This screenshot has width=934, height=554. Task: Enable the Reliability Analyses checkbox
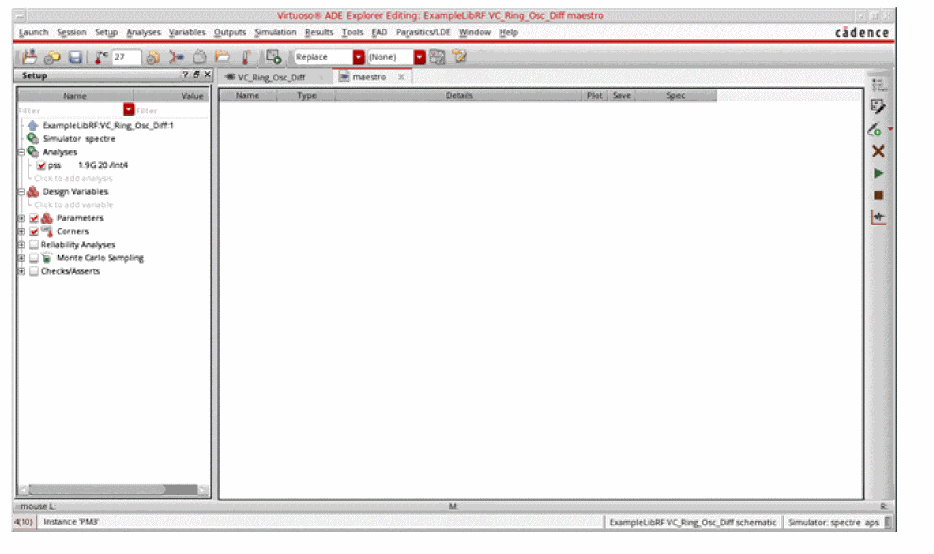click(34, 244)
